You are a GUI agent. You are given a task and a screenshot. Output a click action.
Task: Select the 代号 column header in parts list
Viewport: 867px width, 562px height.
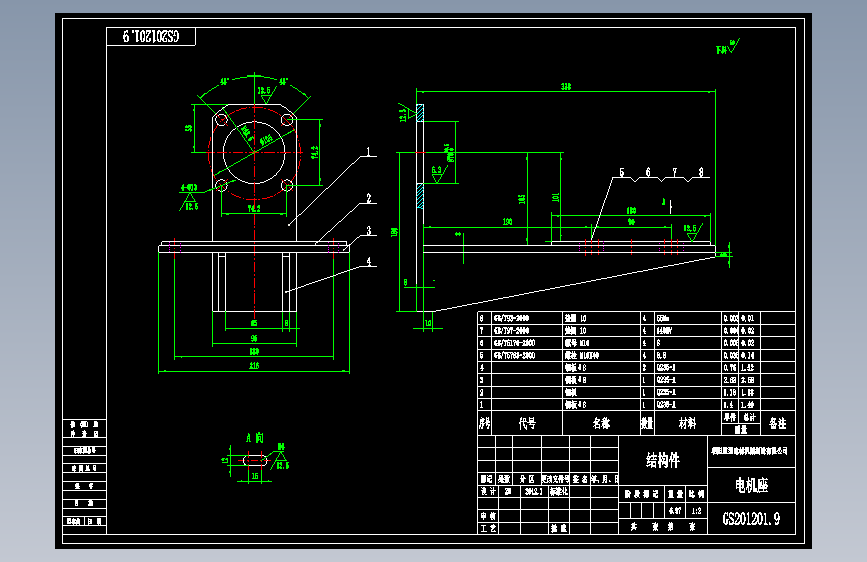click(x=527, y=423)
